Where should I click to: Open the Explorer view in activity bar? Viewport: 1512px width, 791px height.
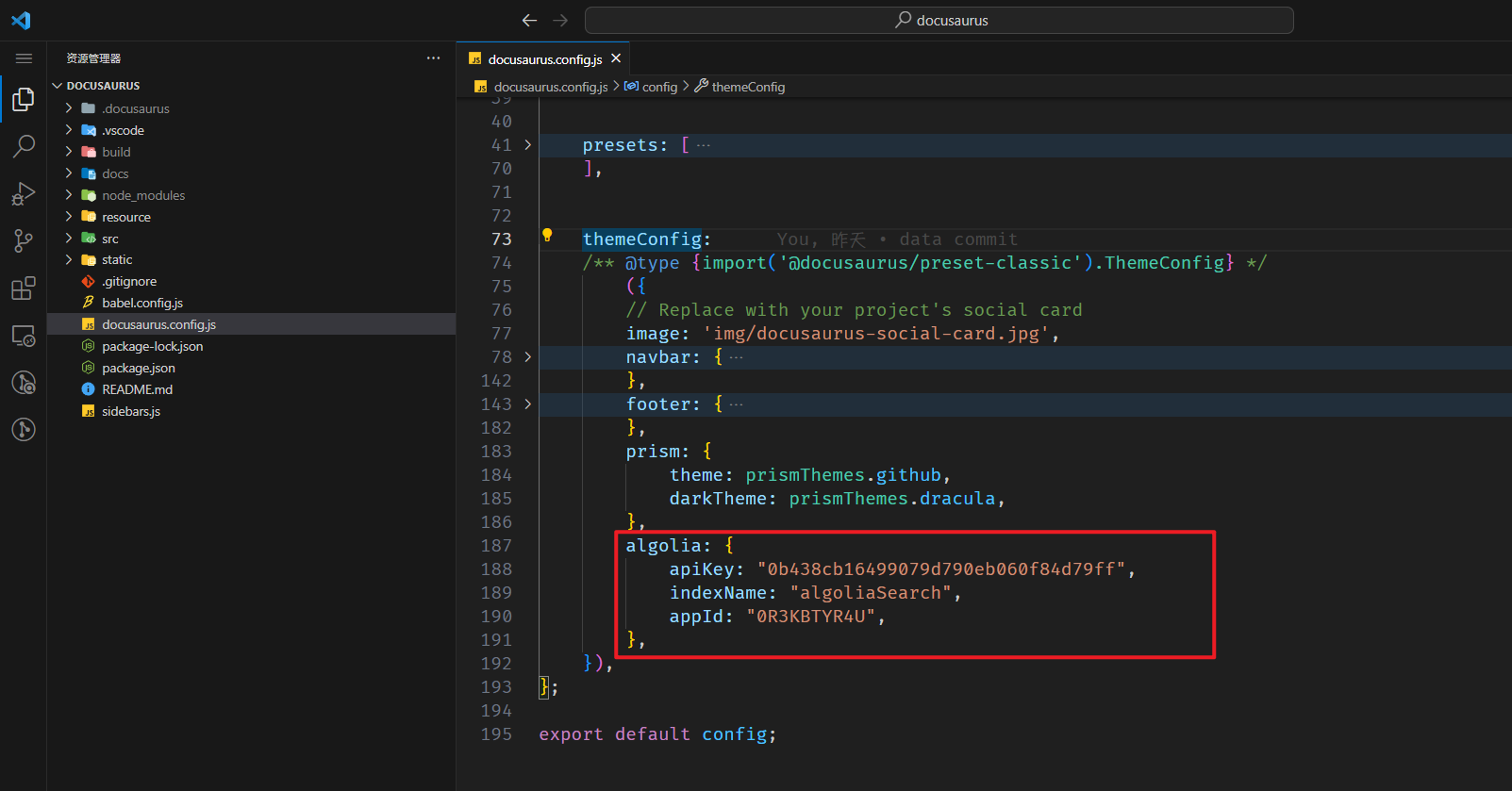pyautogui.click(x=24, y=99)
